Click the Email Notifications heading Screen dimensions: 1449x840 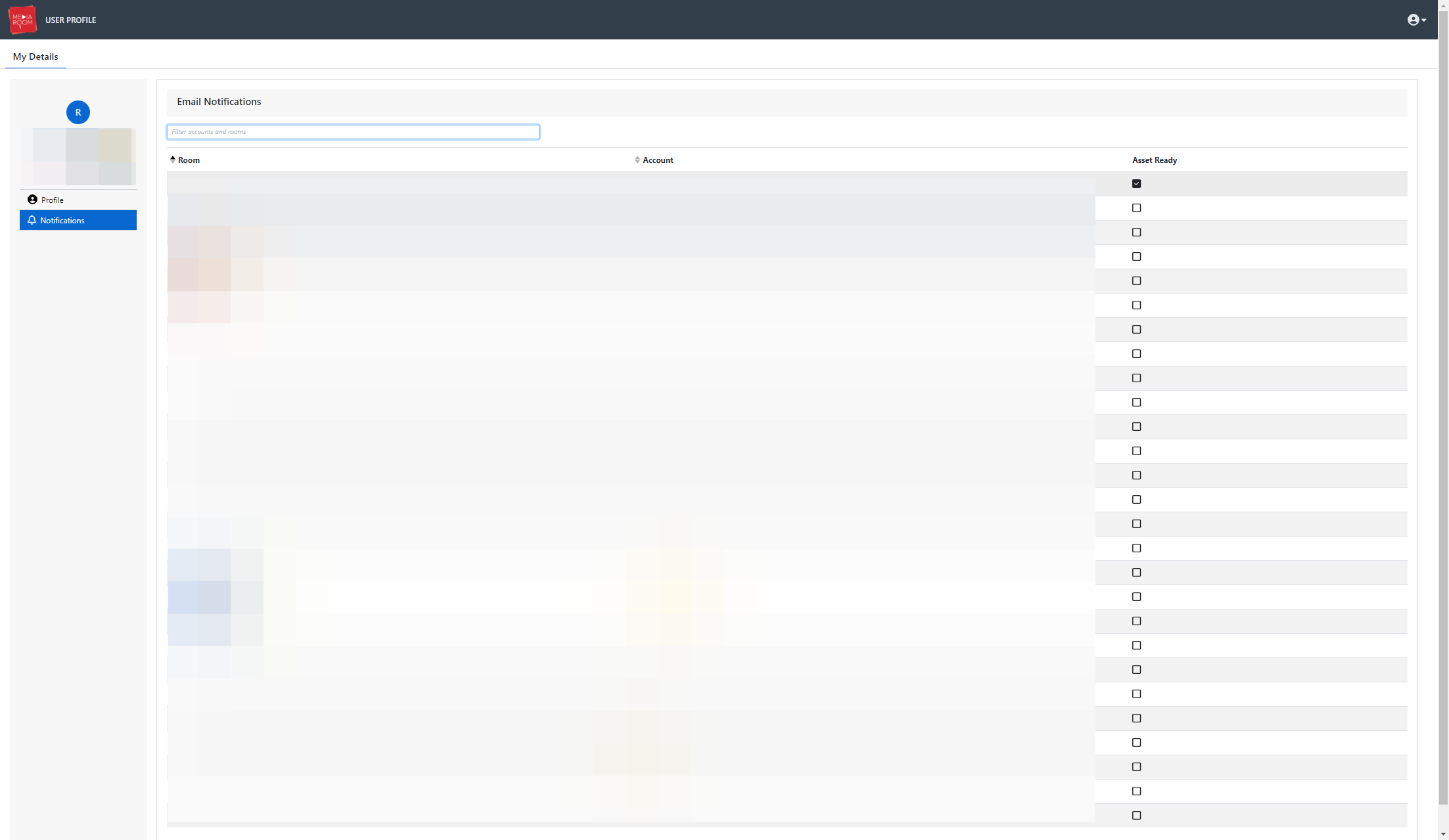tap(219, 102)
